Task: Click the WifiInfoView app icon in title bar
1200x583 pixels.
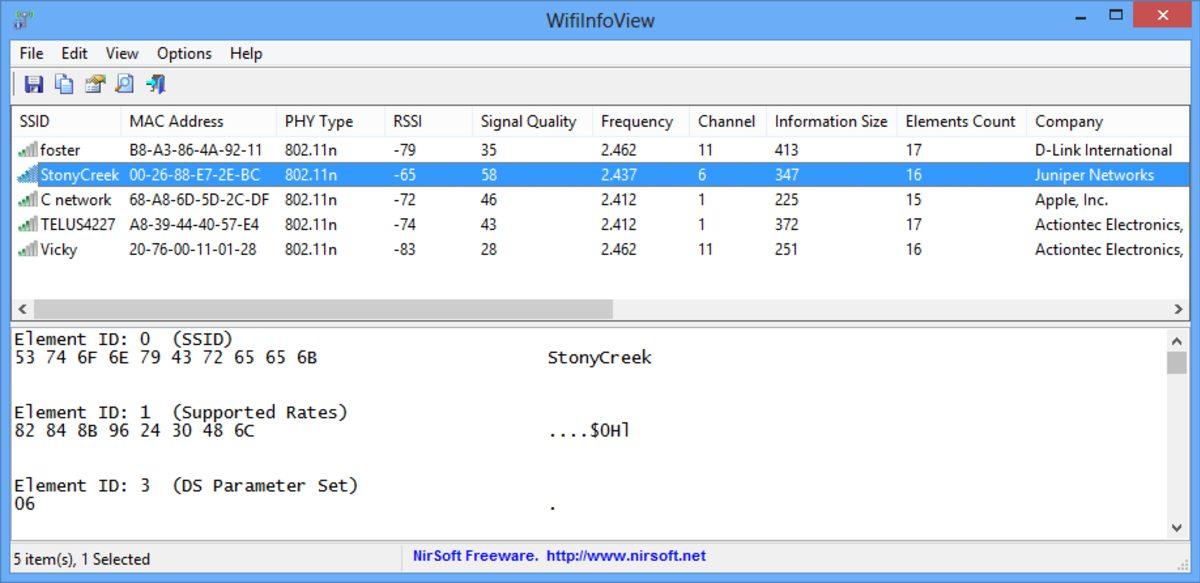Action: (23, 19)
